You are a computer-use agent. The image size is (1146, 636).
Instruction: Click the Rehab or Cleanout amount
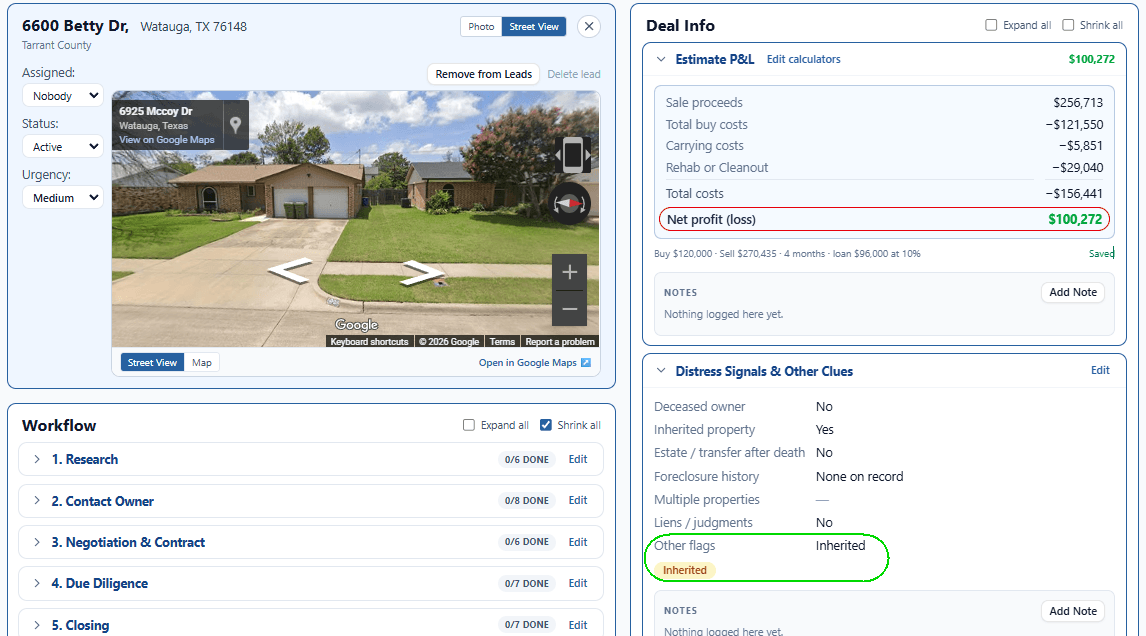click(1077, 168)
